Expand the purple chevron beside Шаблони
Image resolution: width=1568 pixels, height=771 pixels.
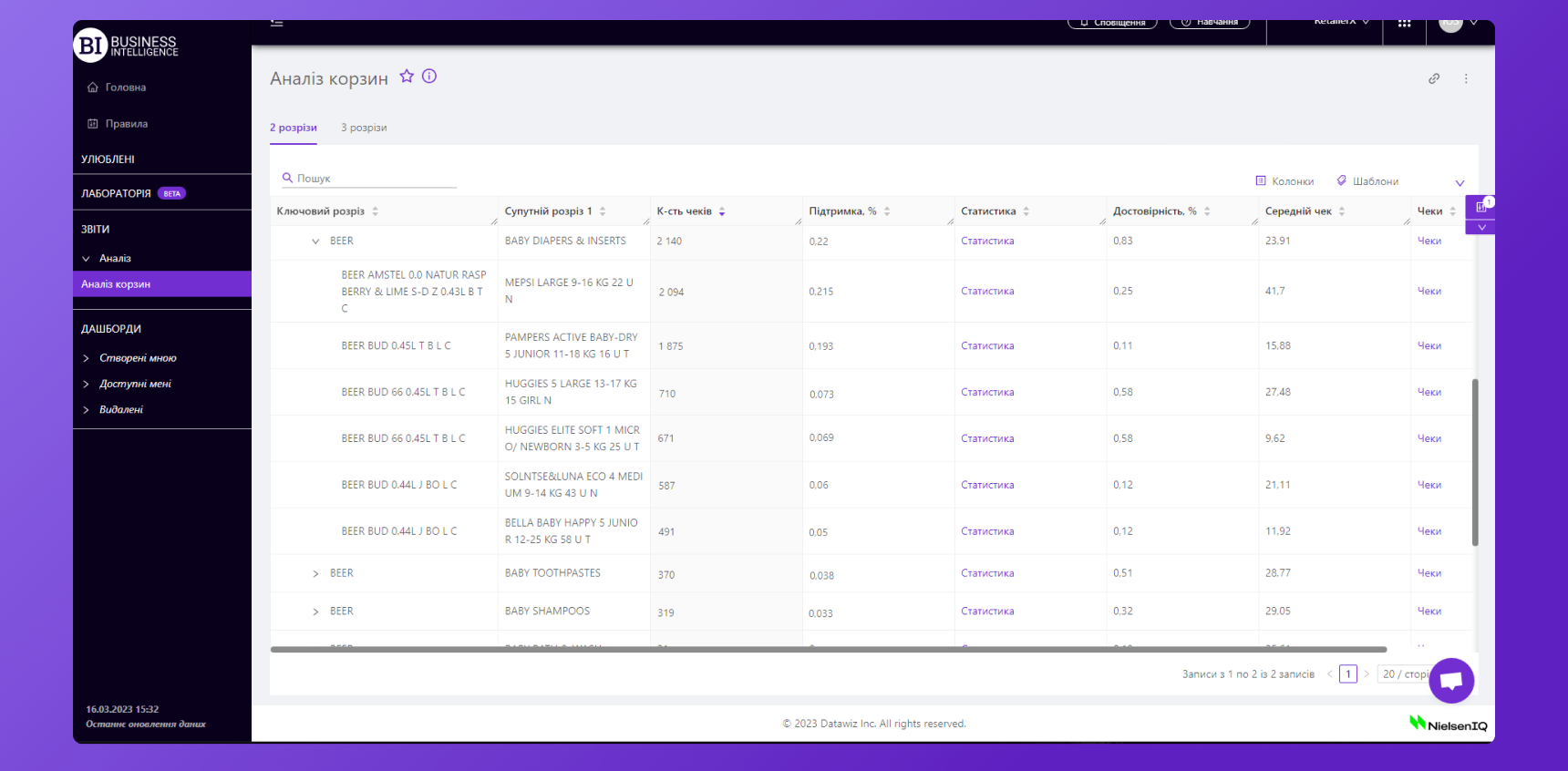(1460, 183)
